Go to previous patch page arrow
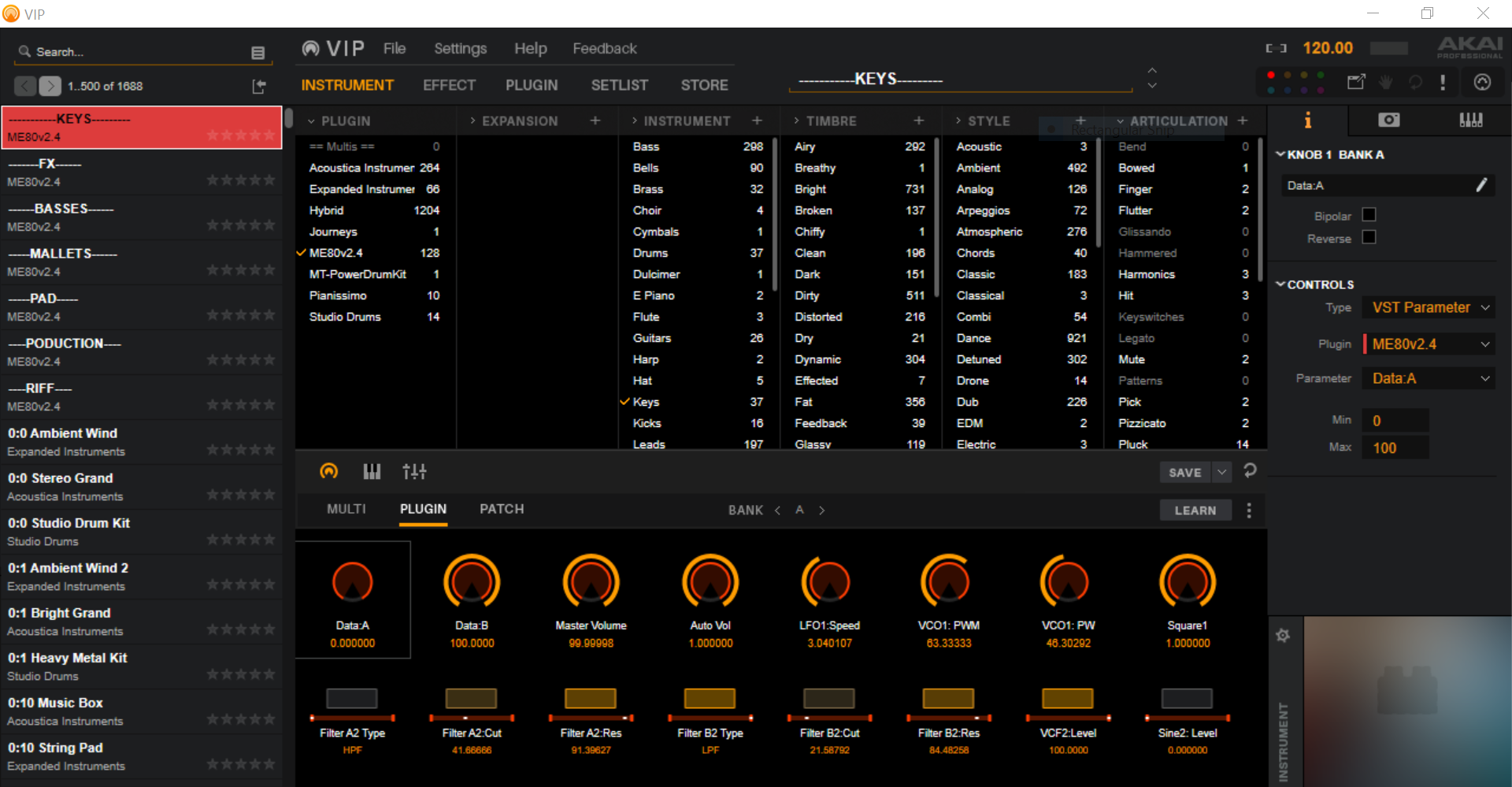Viewport: 1512px width, 787px height. tap(26, 86)
